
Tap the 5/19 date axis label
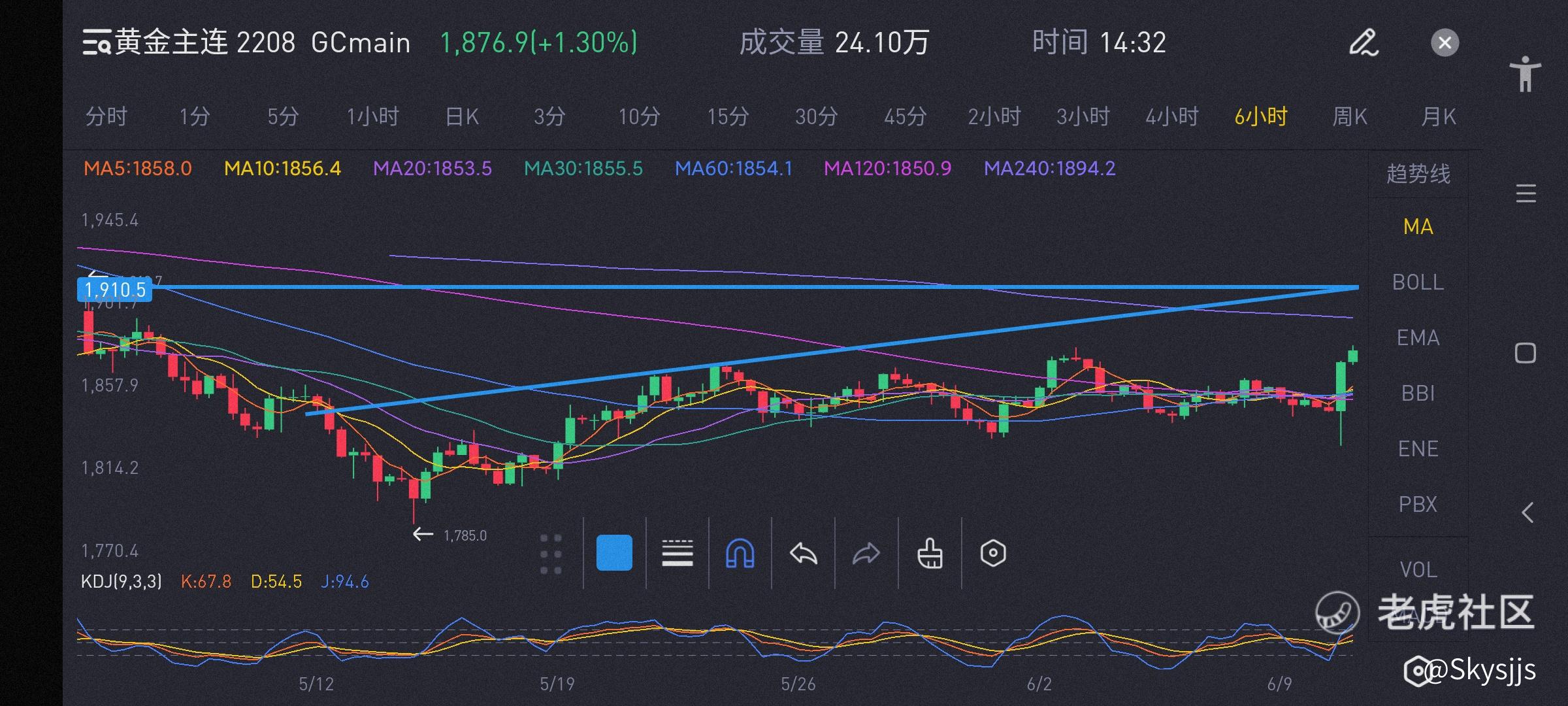click(x=557, y=684)
